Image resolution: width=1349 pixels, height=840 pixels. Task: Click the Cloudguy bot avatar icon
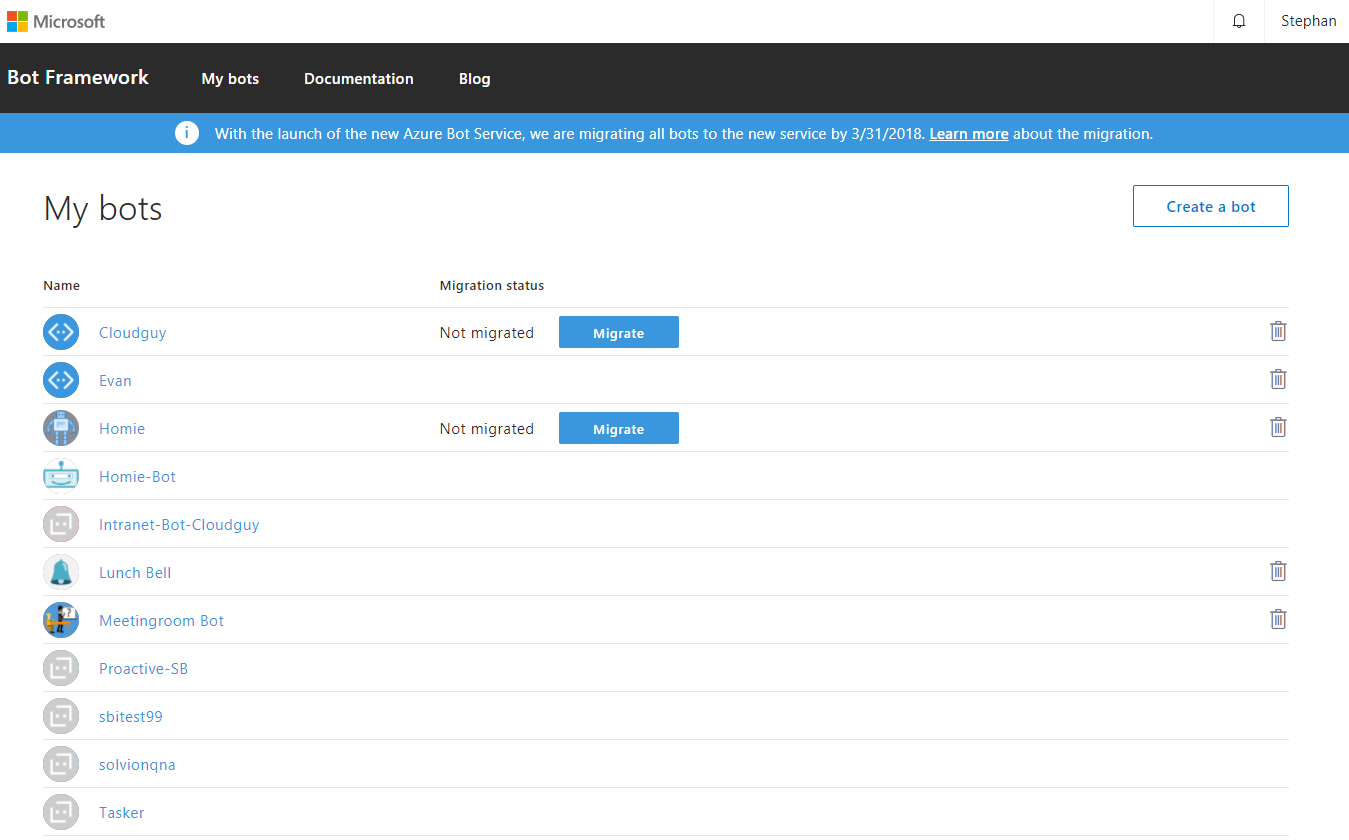pos(61,332)
